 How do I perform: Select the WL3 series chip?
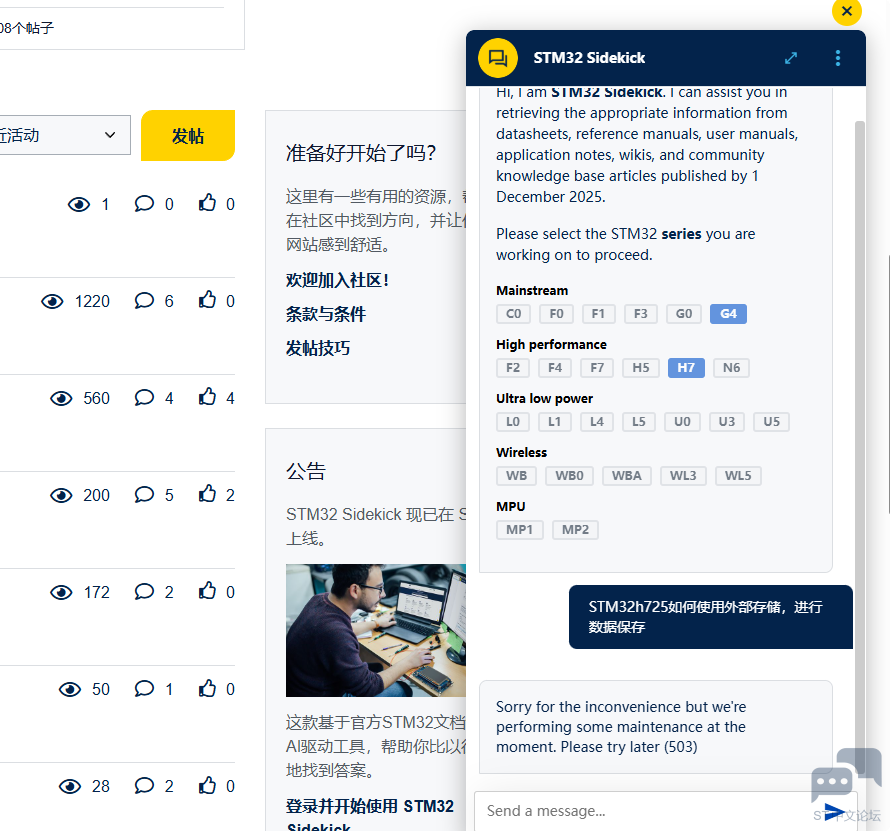683,476
